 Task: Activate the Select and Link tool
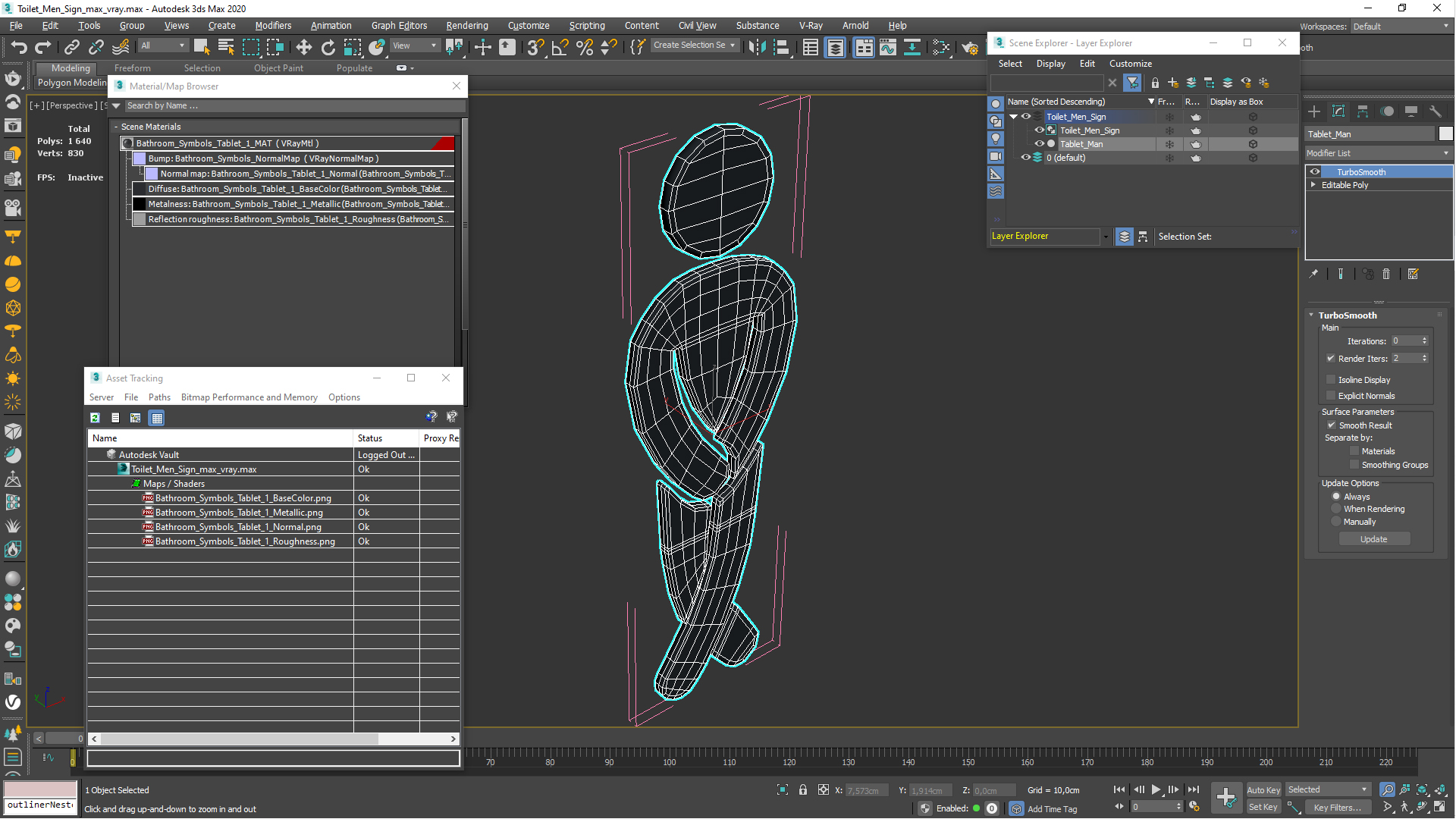tap(71, 47)
